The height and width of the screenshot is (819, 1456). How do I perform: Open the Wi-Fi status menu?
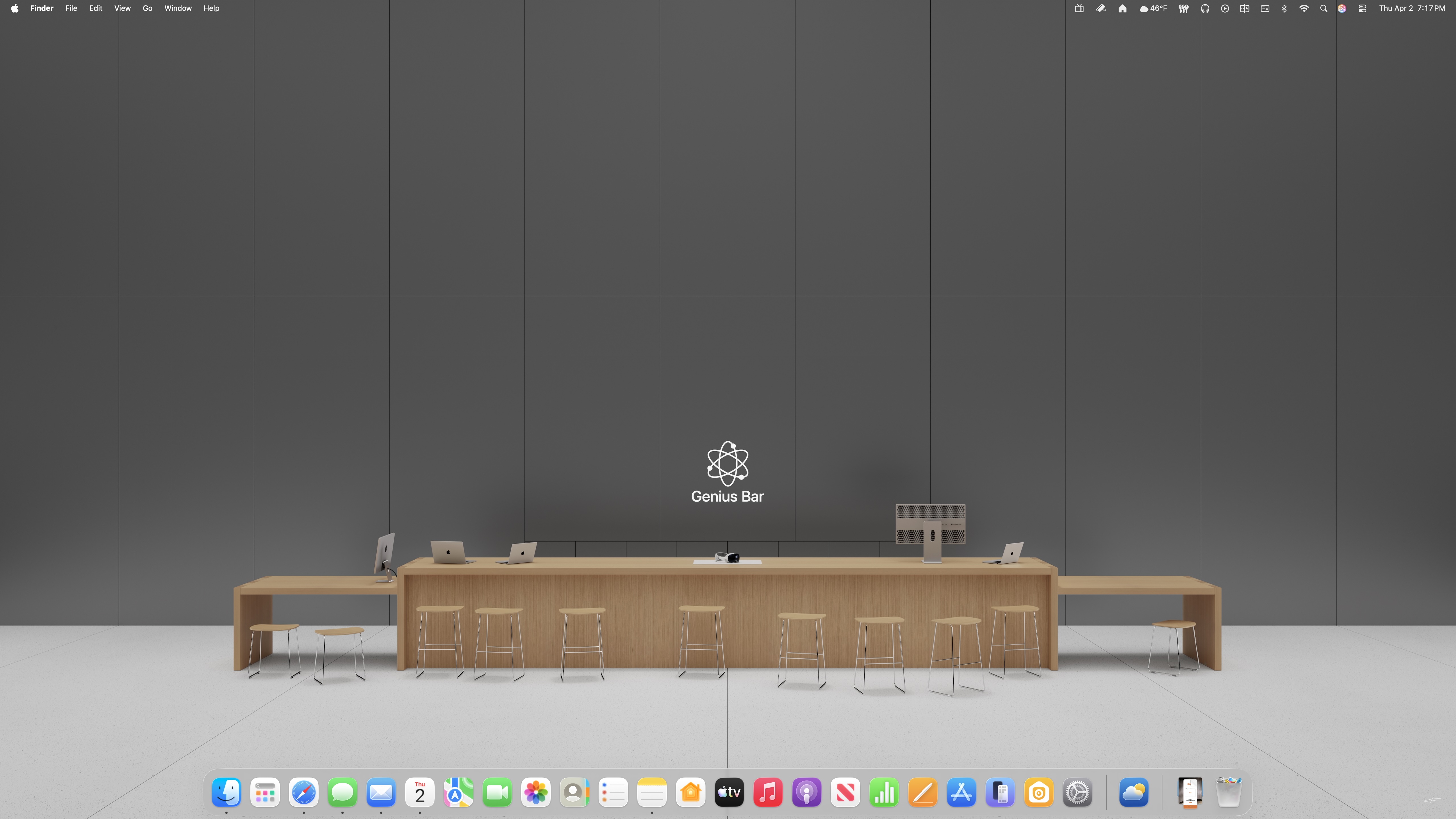tap(1304, 9)
